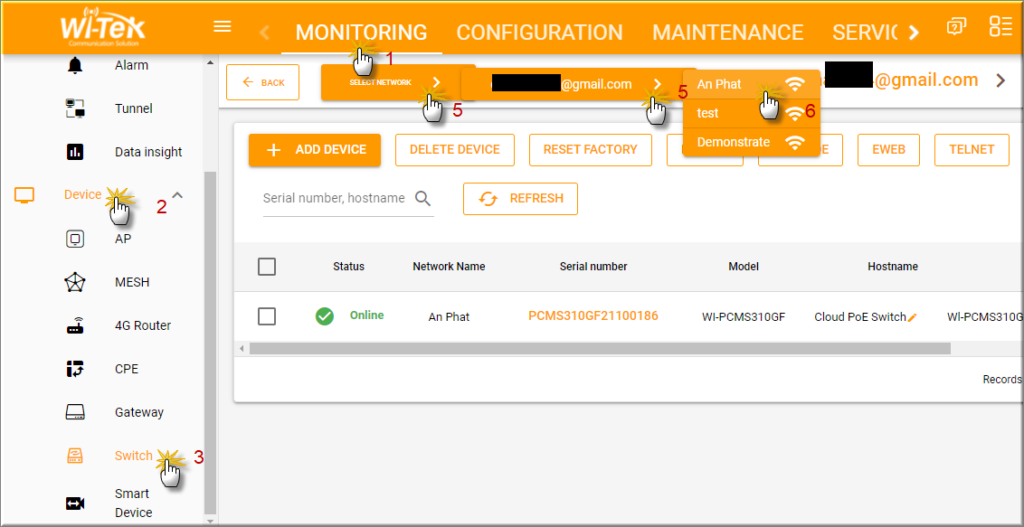Check the An Phat row checkbox
The image size is (1024, 527).
pyautogui.click(x=267, y=316)
